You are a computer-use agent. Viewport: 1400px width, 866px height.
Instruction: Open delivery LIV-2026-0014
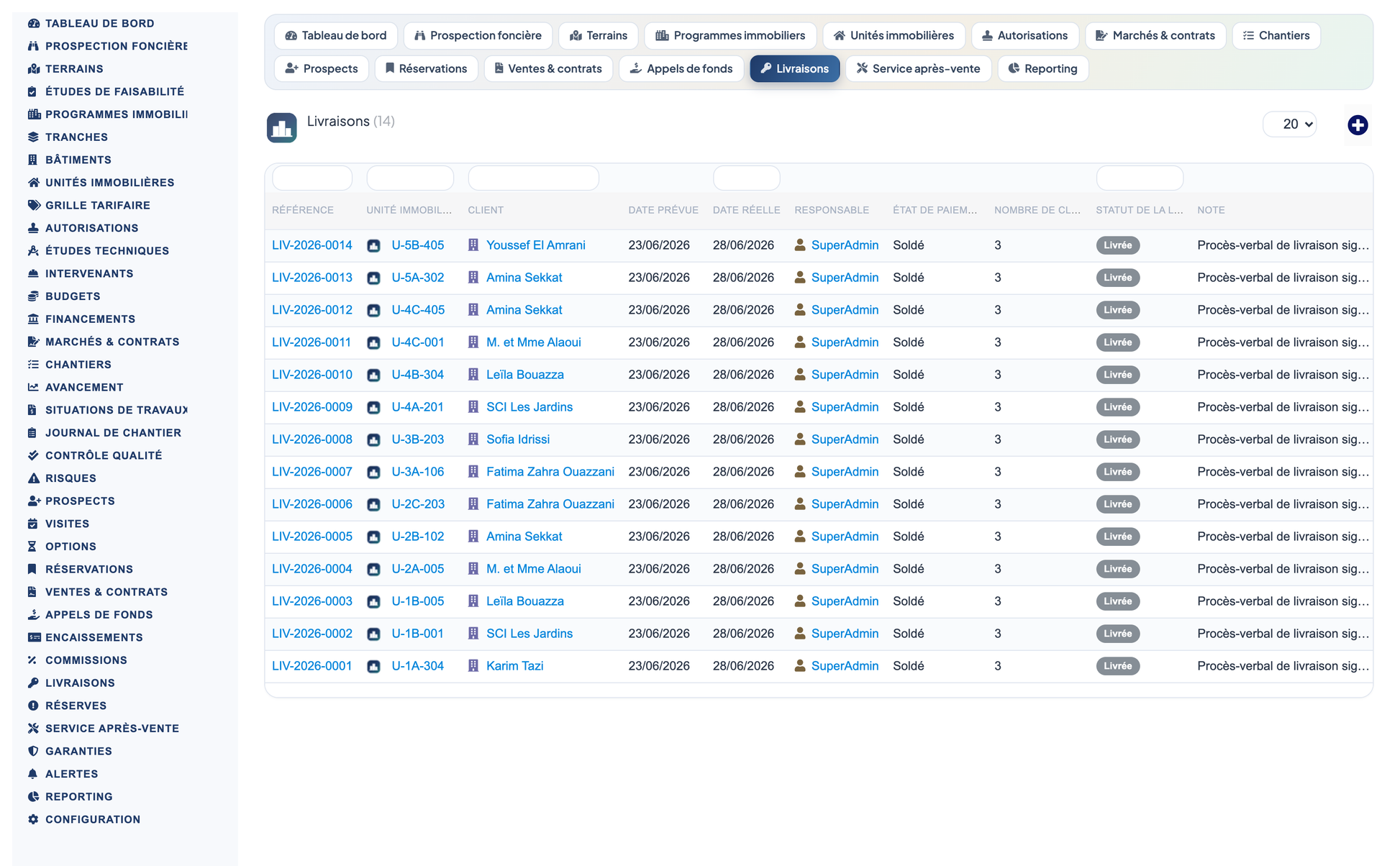pos(312,245)
